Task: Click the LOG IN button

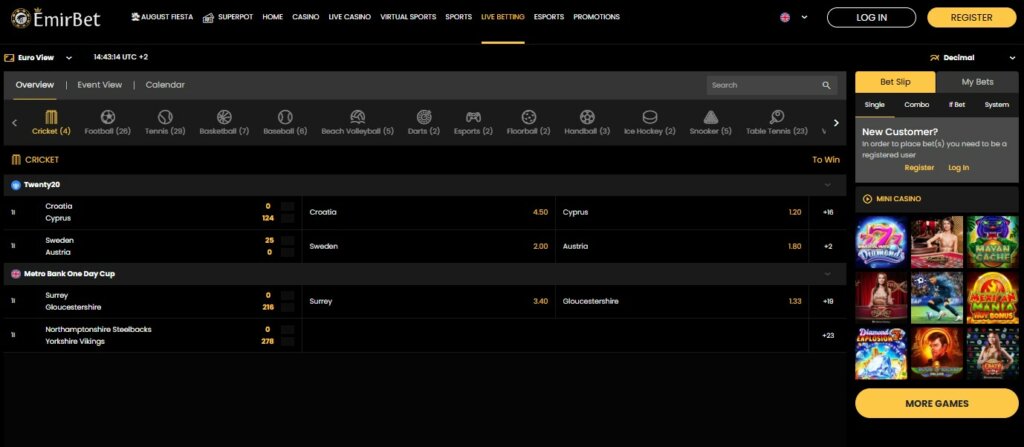Action: (871, 18)
